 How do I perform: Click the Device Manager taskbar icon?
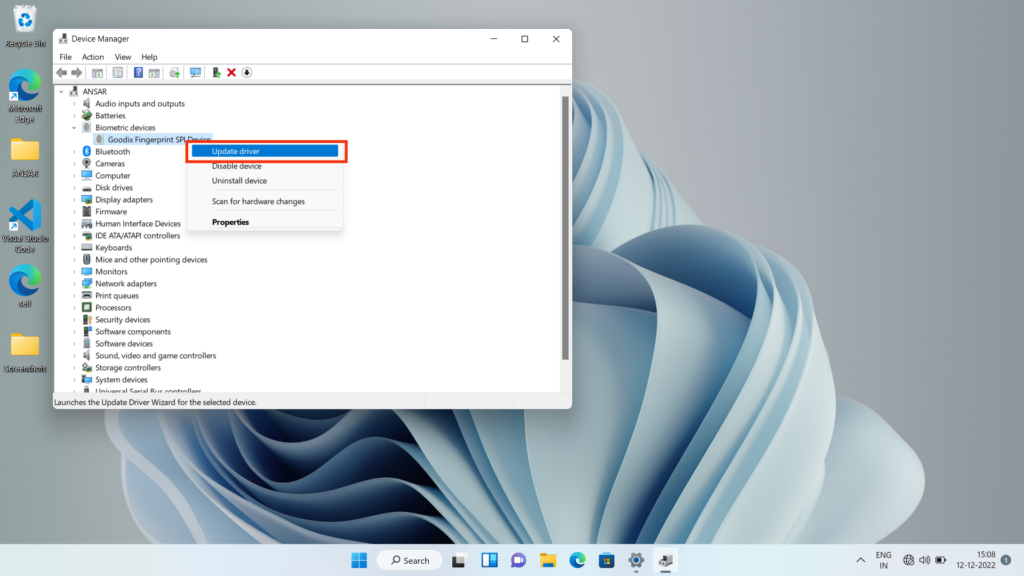click(665, 560)
